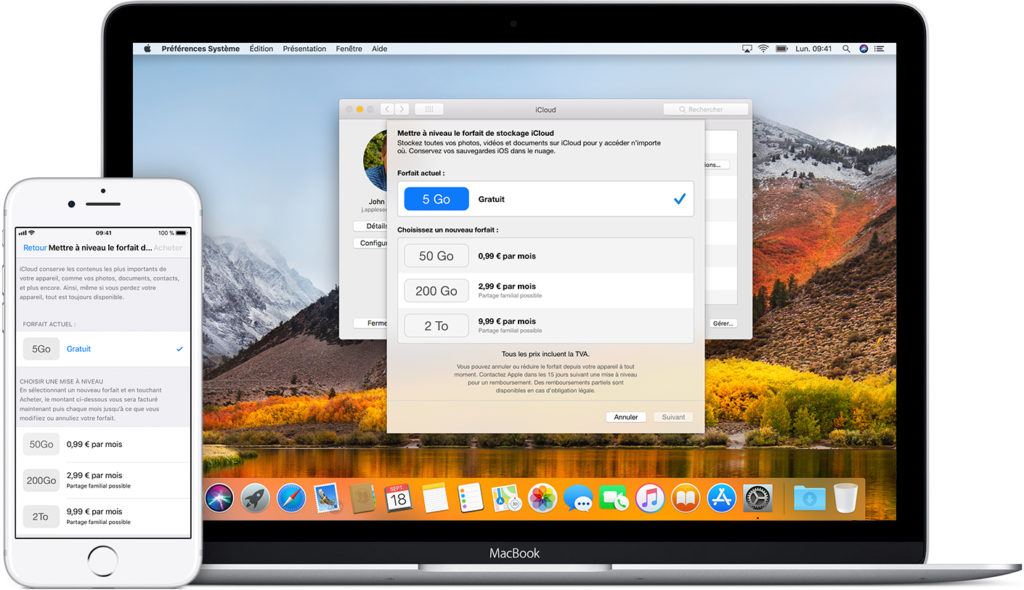The width and height of the screenshot is (1024, 590).
Task: Tap 'CHOISIR UNE MISE À NIVEAU' header on iPhone
Action: tap(61, 381)
